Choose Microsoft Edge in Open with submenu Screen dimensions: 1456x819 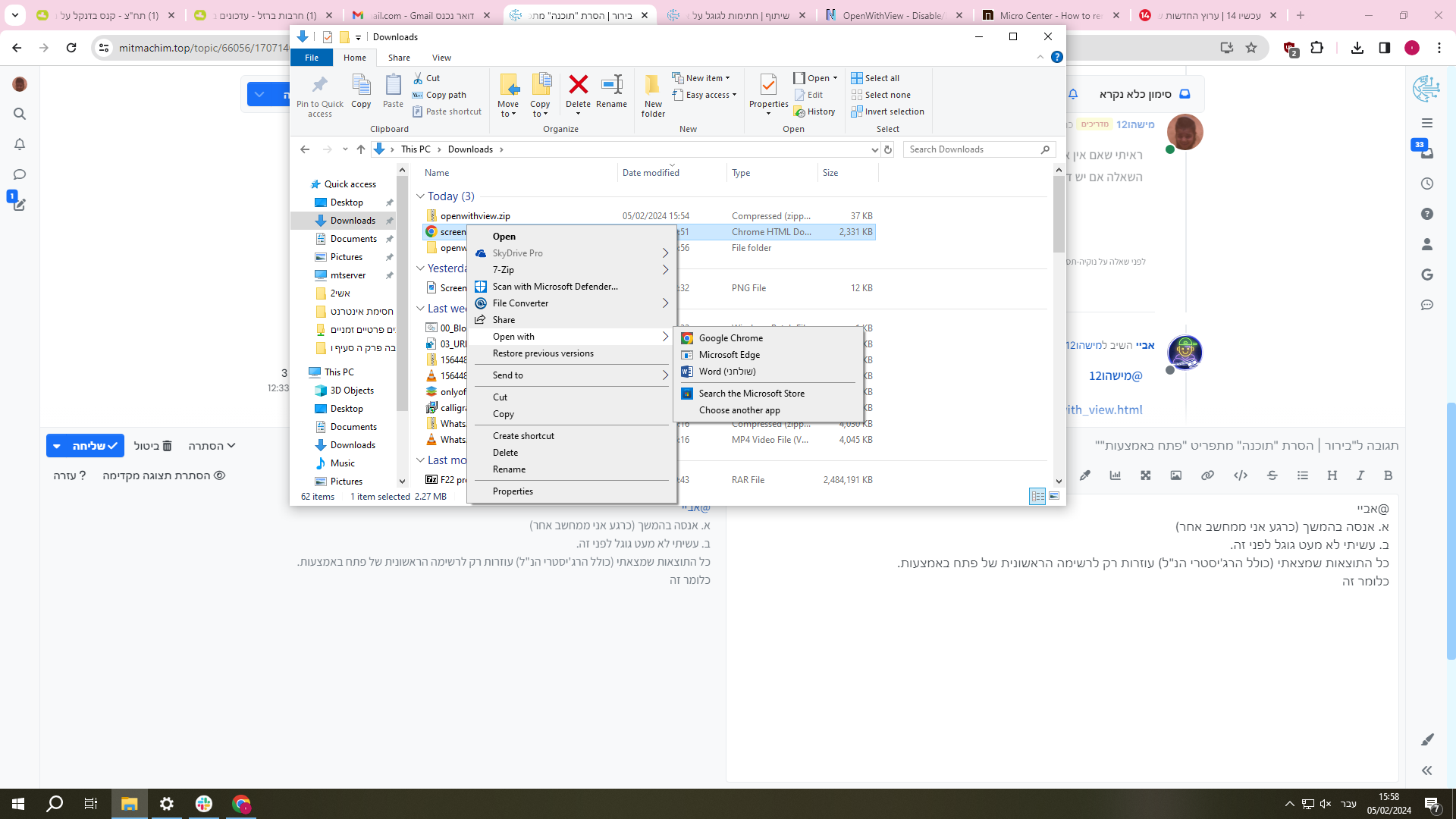767,355
